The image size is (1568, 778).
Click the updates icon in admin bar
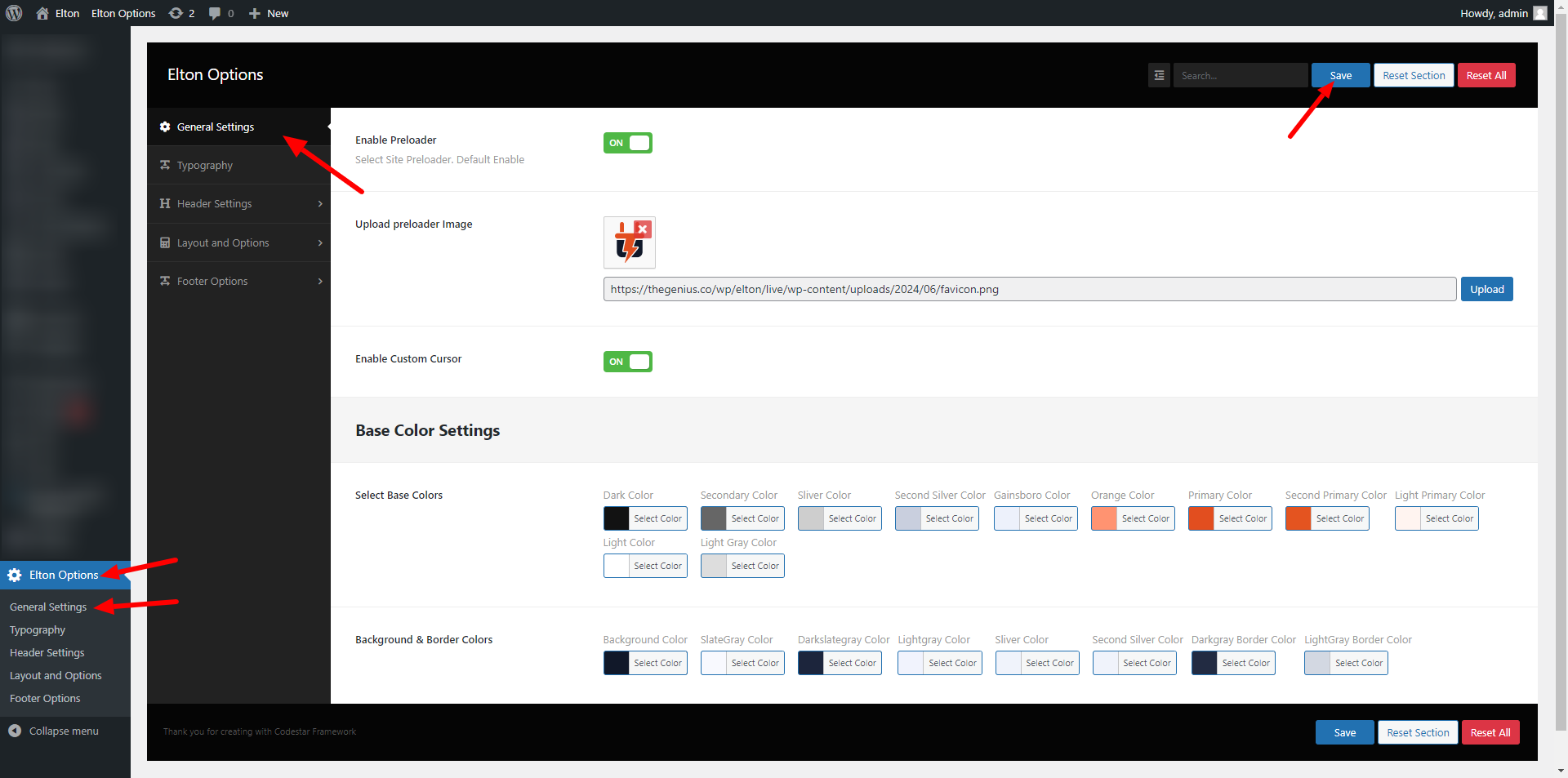(176, 13)
